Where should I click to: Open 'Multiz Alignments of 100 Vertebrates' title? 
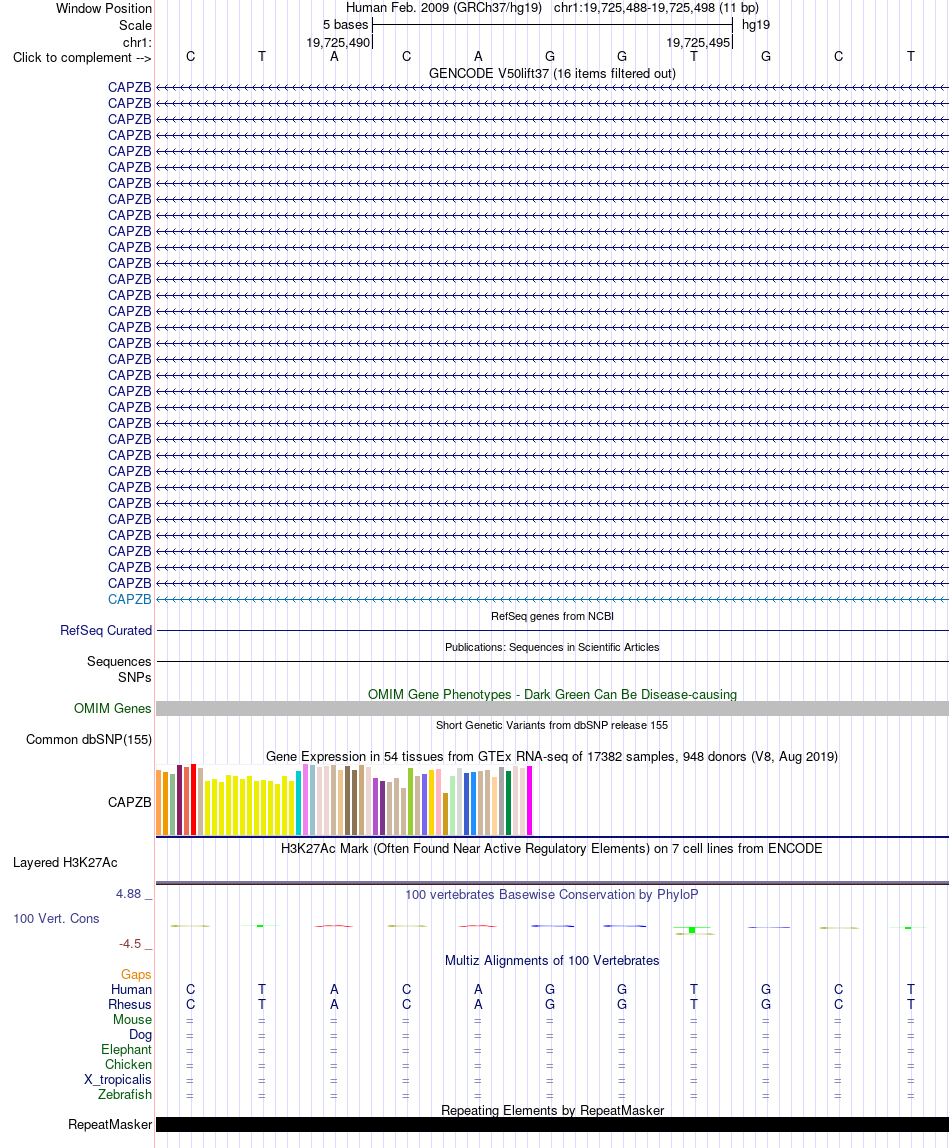click(x=552, y=961)
